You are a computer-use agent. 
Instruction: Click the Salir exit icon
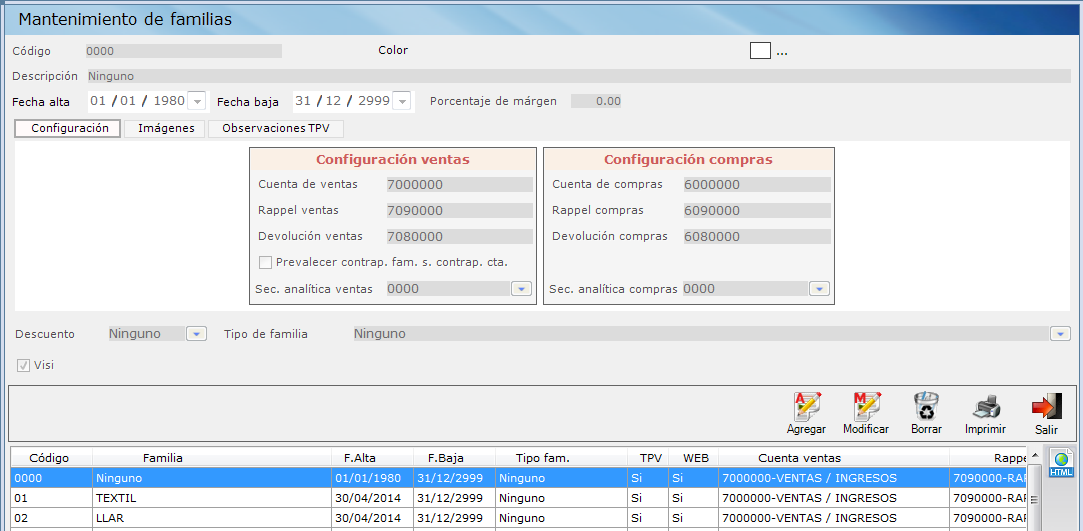(x=1046, y=408)
